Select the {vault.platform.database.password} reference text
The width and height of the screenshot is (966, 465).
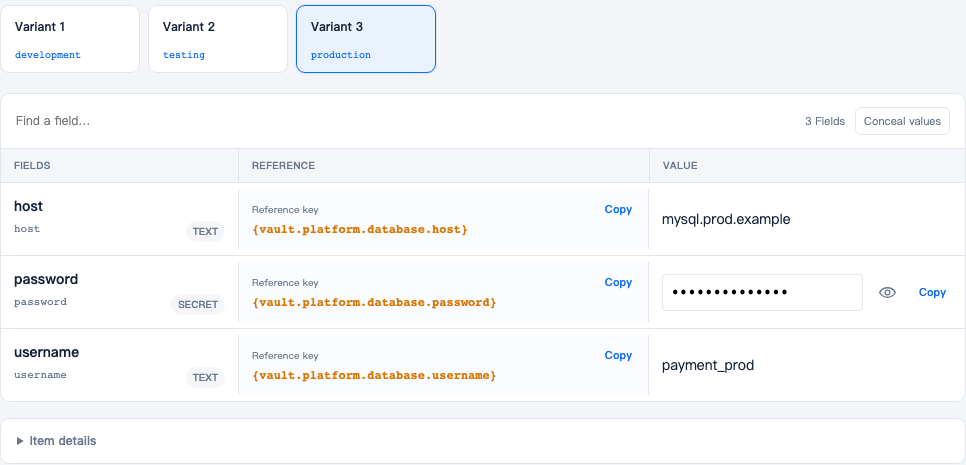click(x=374, y=302)
